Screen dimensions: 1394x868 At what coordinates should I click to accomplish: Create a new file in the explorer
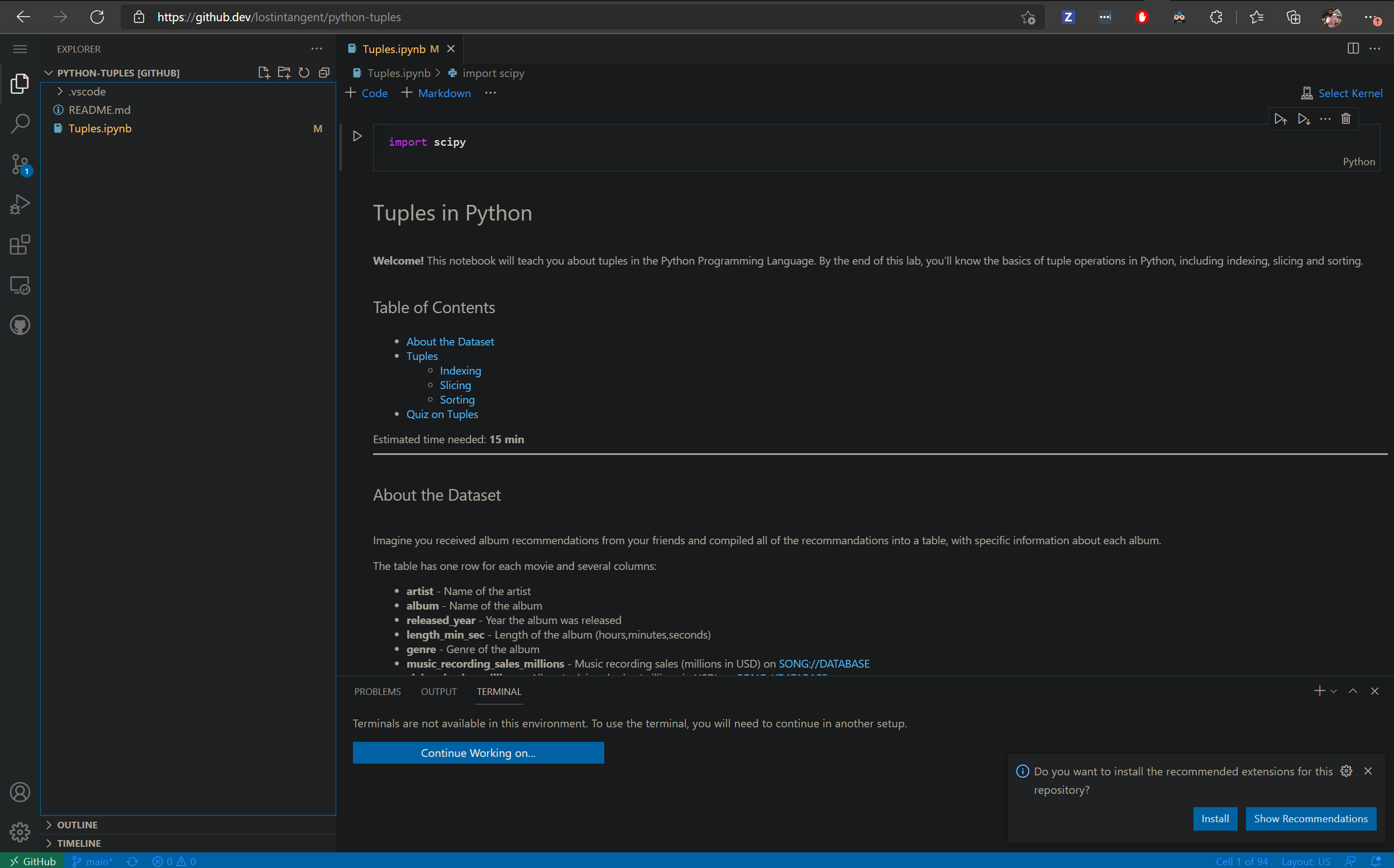(264, 73)
